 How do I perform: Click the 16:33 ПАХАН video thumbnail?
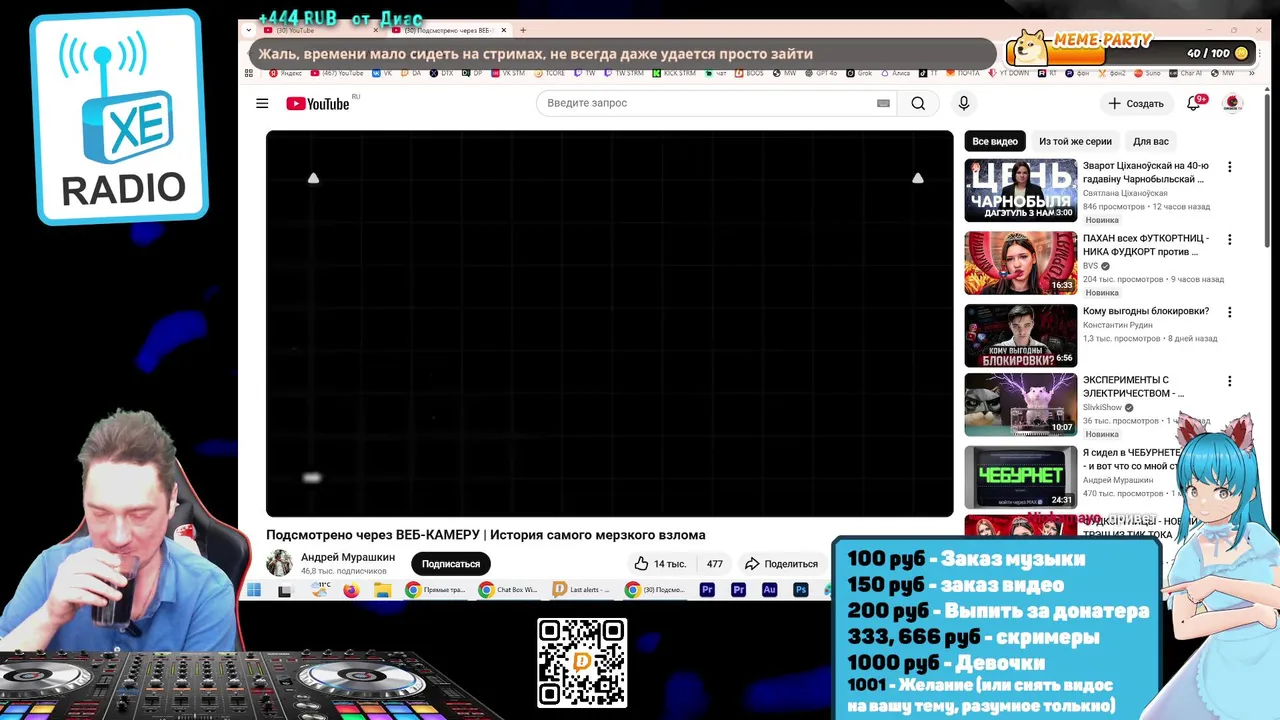(x=1021, y=263)
